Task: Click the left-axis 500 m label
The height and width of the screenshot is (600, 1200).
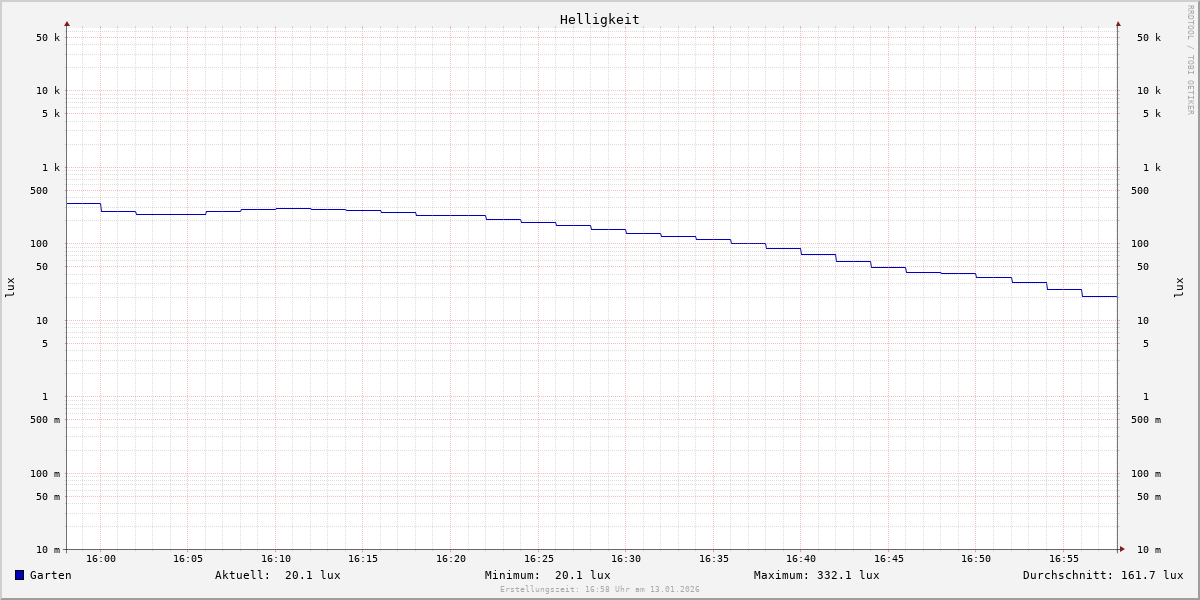Action: click(45, 420)
